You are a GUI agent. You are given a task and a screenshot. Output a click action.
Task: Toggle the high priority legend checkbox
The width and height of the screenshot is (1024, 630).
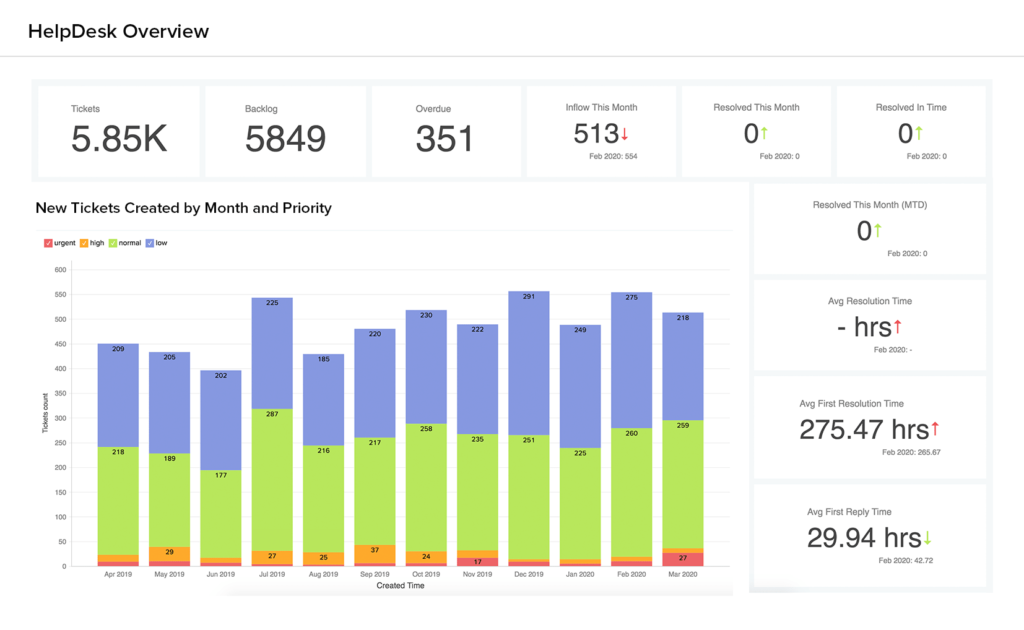click(x=84, y=243)
